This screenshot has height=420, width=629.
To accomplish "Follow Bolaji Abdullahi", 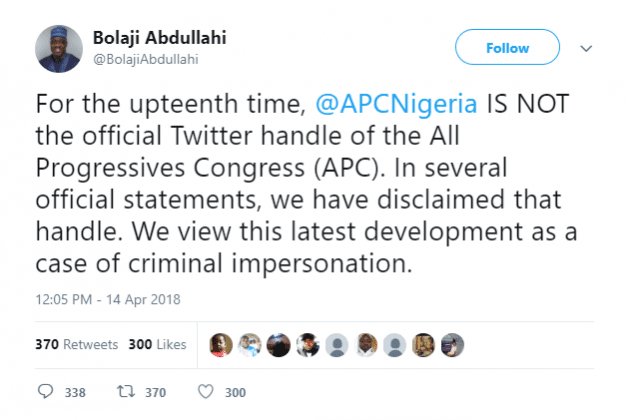I will [x=507, y=47].
